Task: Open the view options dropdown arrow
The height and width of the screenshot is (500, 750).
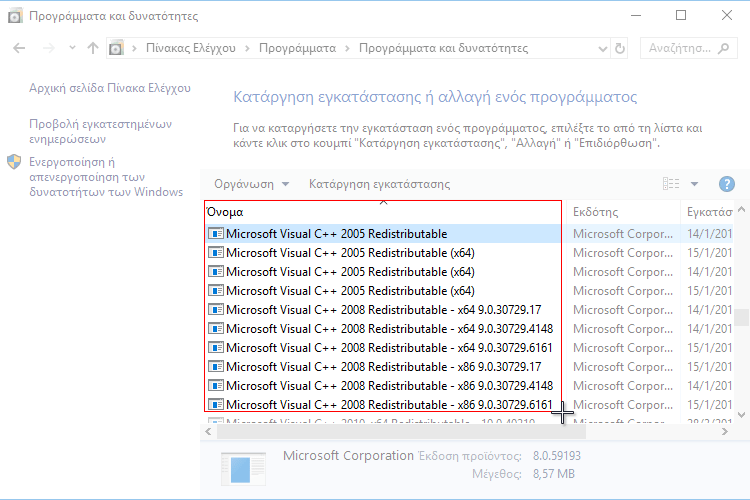Action: [695, 184]
